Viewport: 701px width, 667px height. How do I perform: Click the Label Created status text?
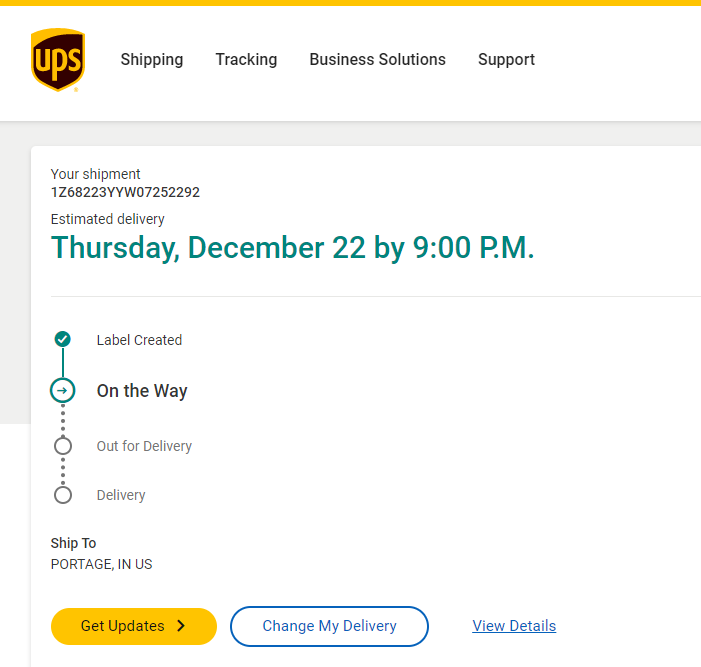point(139,340)
